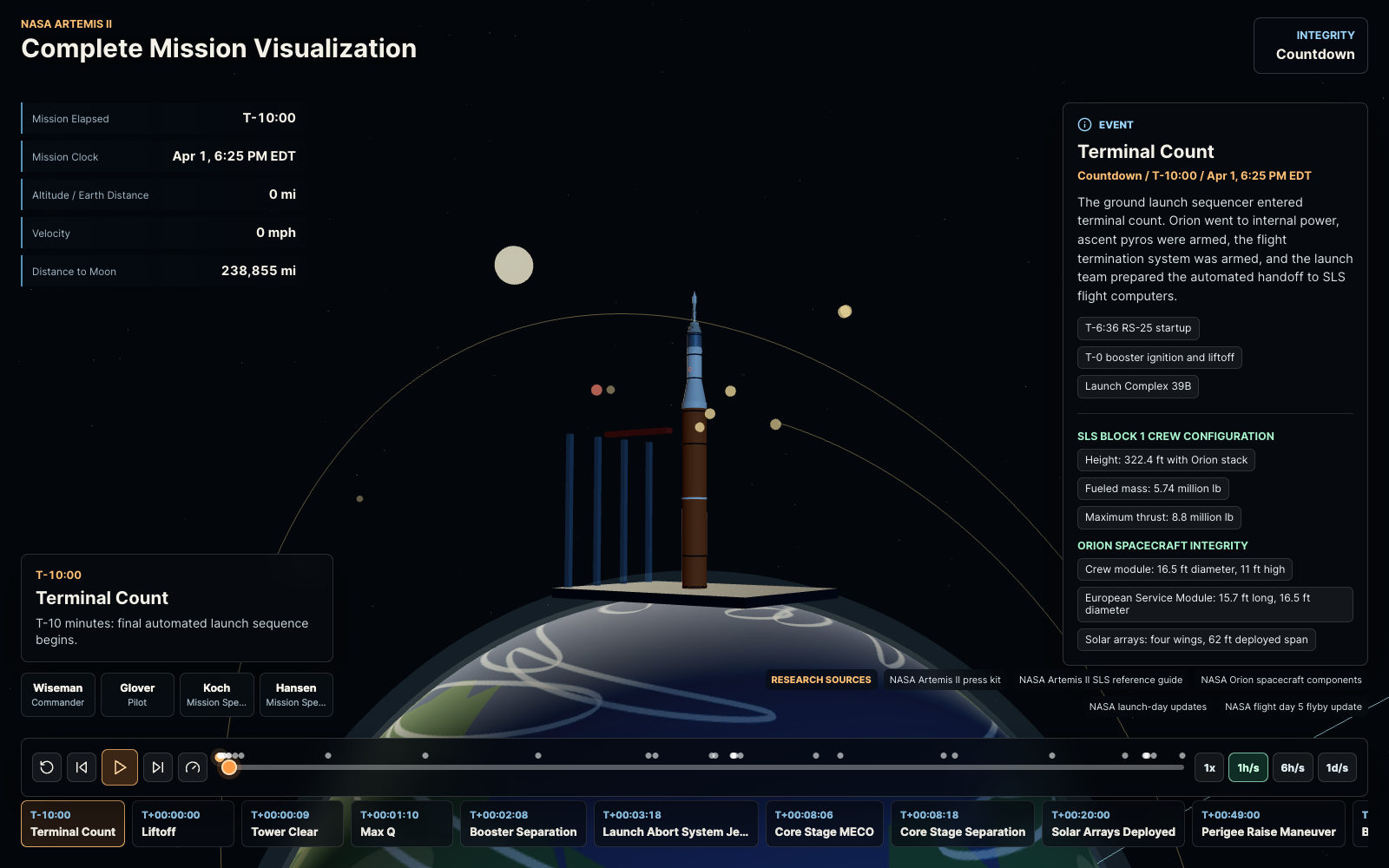
Task: Select crew member Wiseman Commander
Action: click(58, 694)
